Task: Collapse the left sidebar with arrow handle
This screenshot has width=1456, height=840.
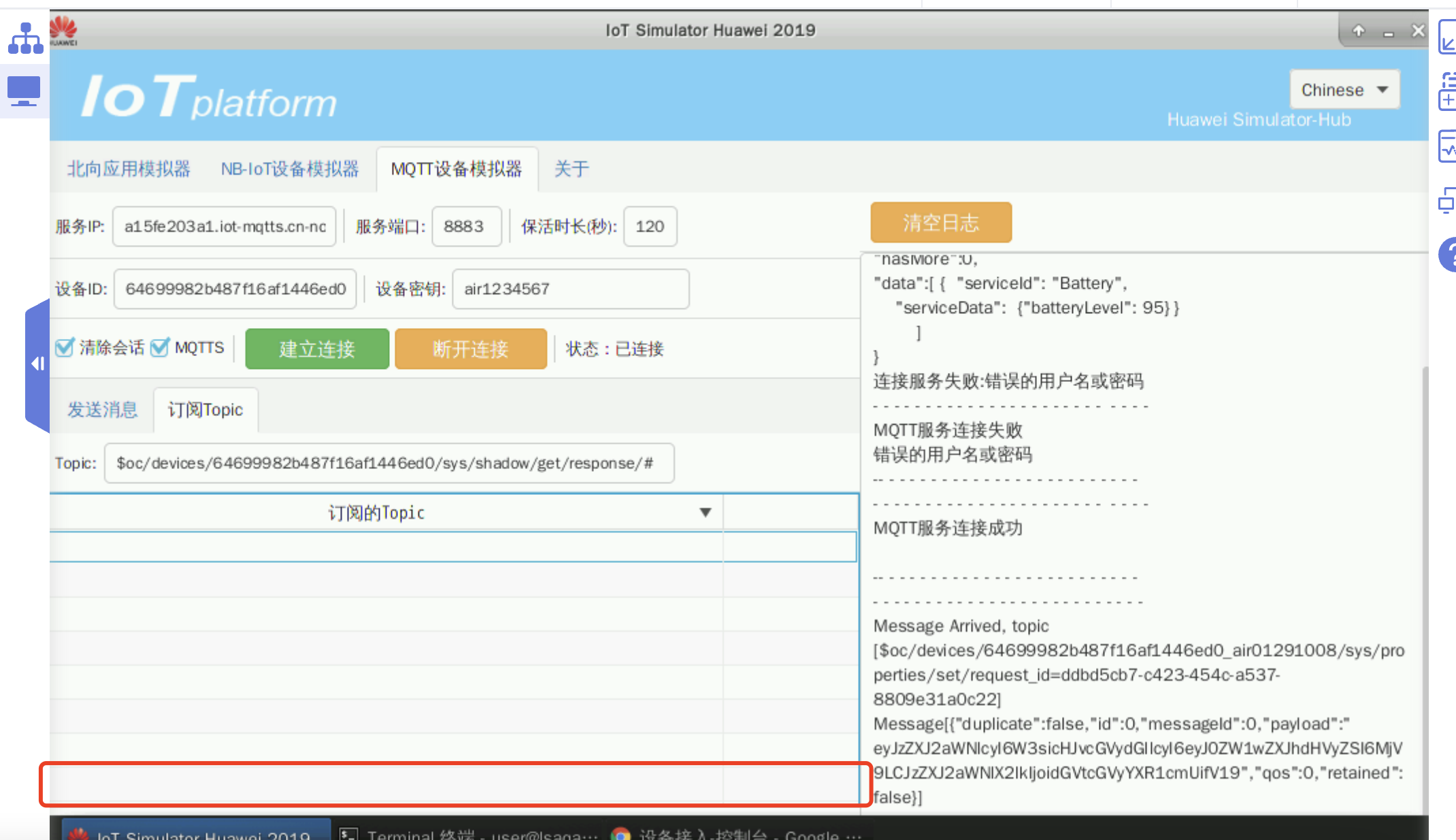Action: pos(38,364)
